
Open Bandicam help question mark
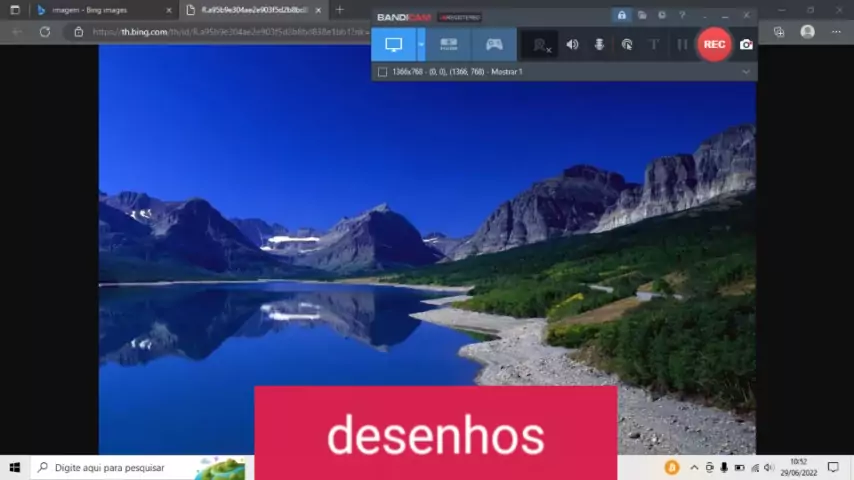pos(682,16)
